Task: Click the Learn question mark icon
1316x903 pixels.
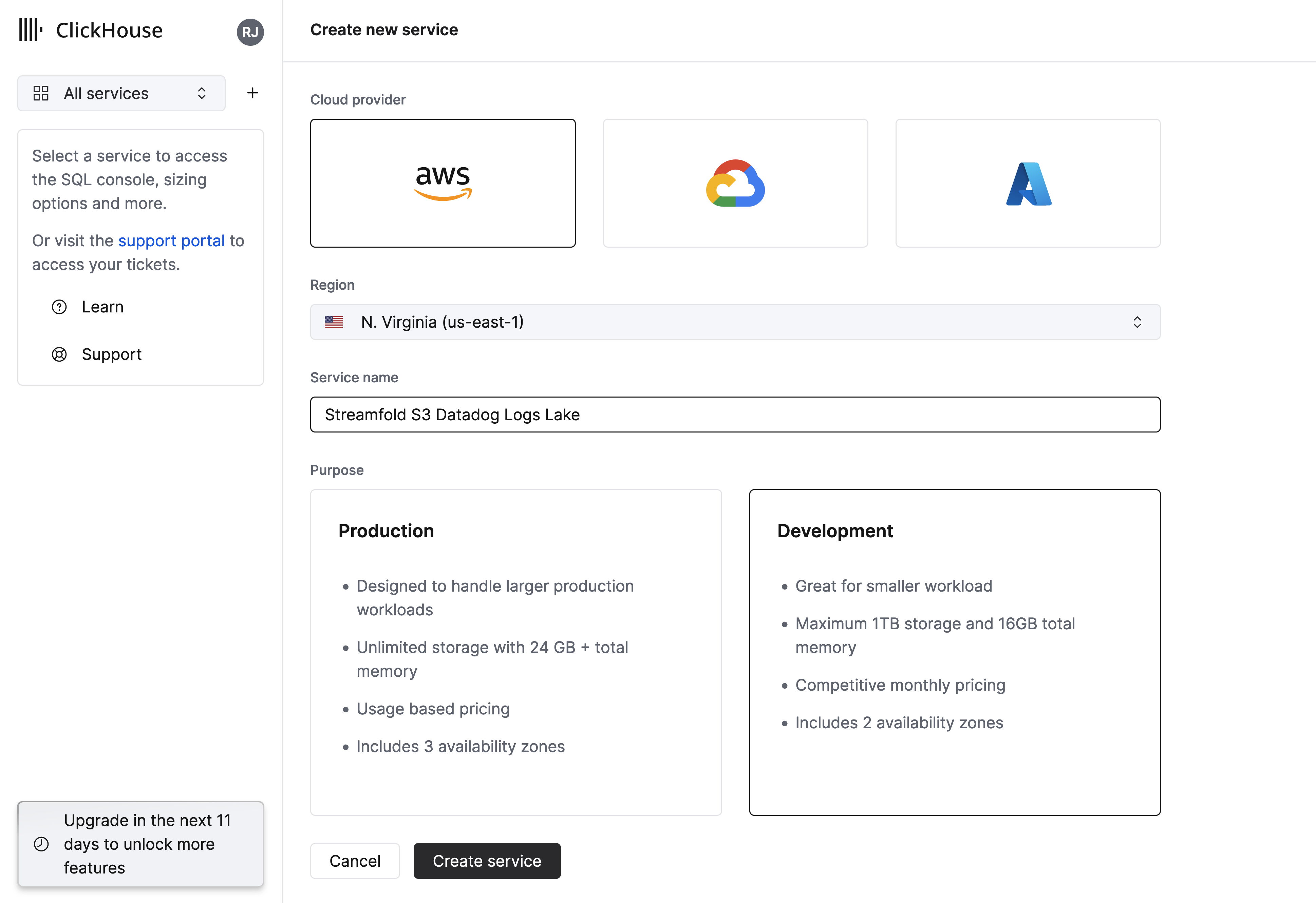Action: tap(59, 307)
